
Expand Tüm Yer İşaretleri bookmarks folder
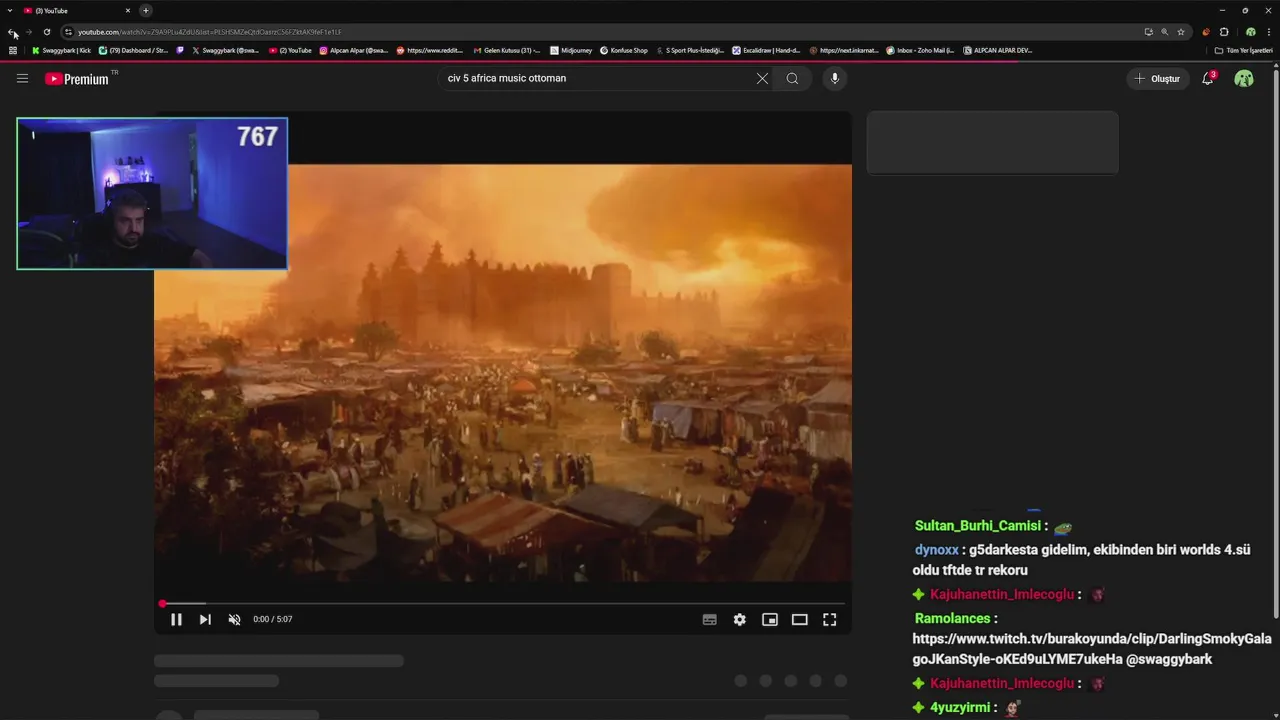click(1243, 50)
